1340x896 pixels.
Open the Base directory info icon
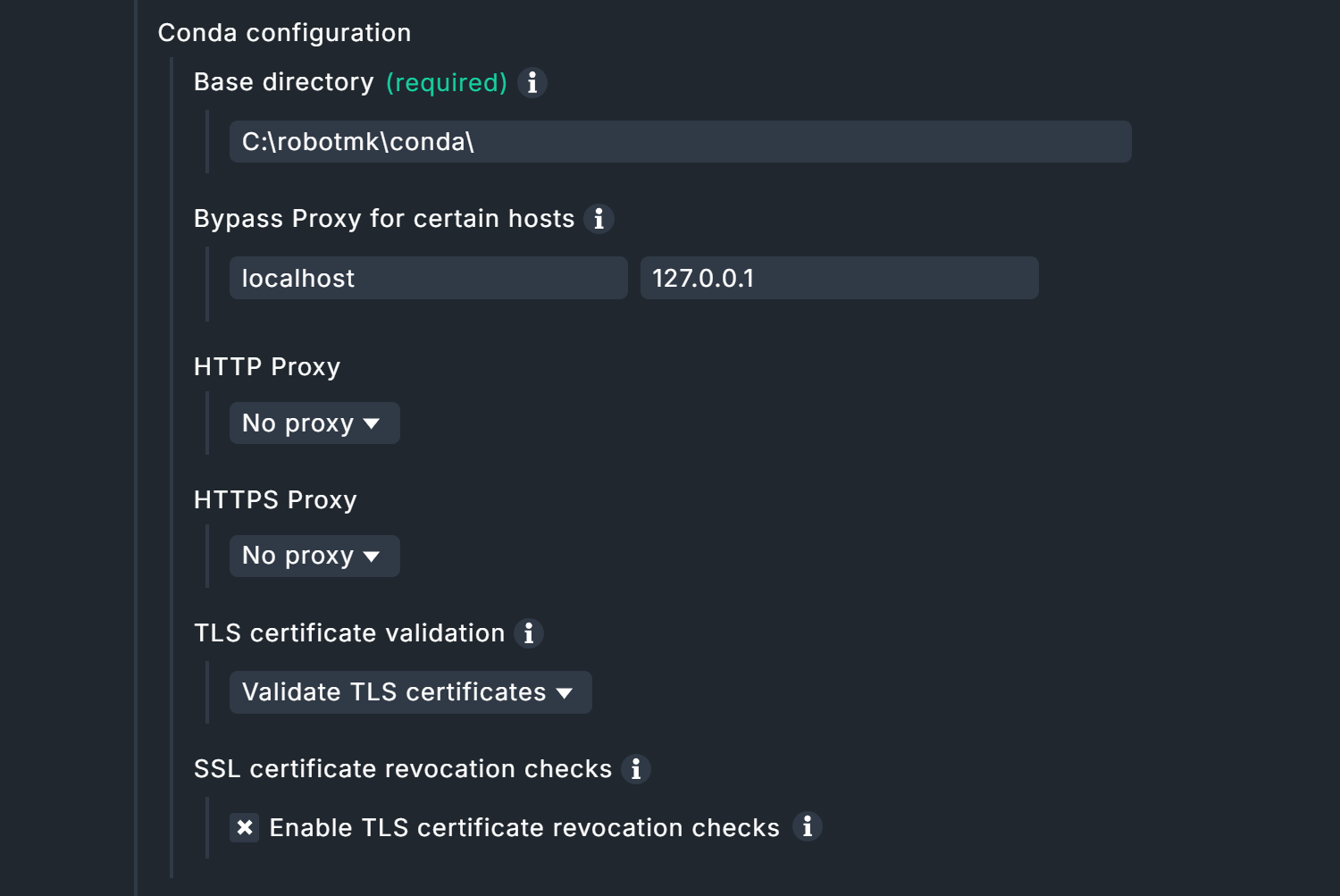click(532, 83)
